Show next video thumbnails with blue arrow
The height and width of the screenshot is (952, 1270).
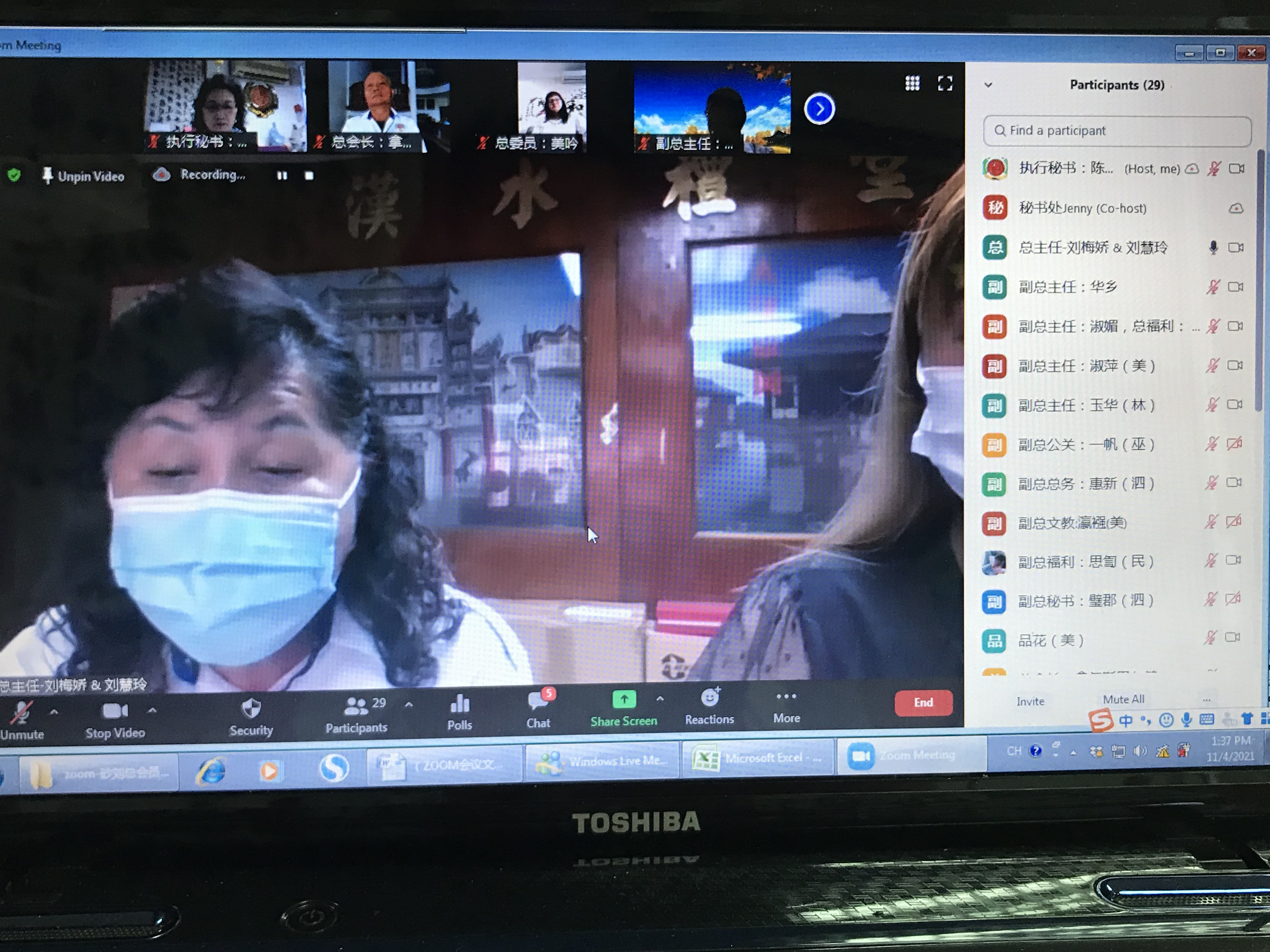click(819, 109)
